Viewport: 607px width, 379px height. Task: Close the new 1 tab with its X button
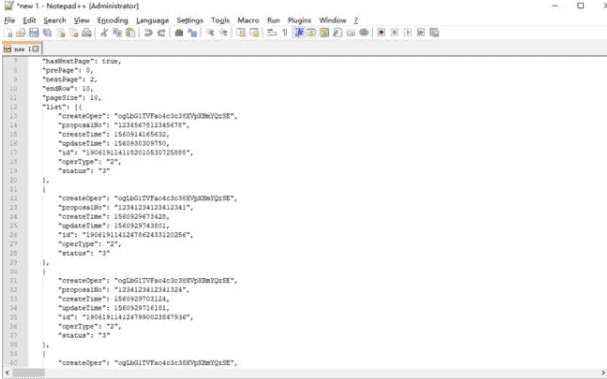coord(36,49)
